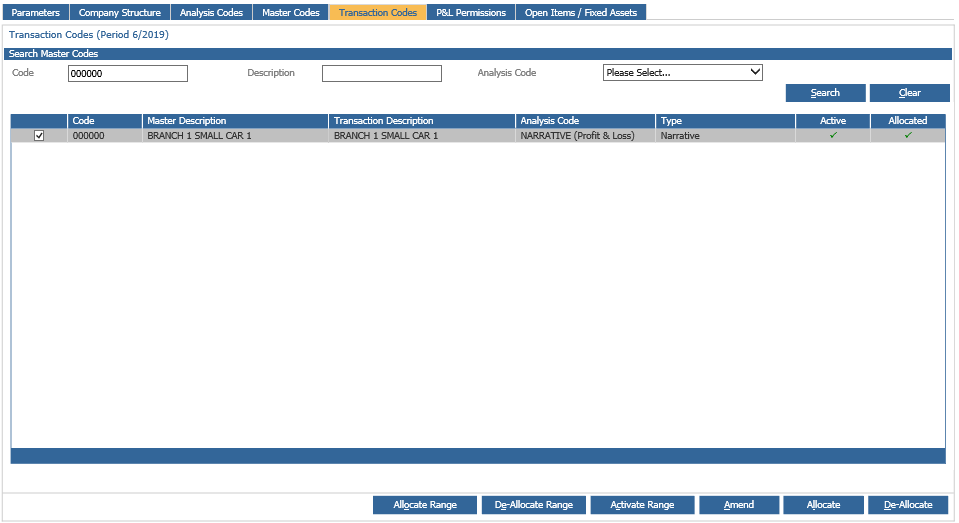Image resolution: width=959 pixels, height=523 pixels.
Task: Click the Transaction Description column header
Action: click(422, 121)
